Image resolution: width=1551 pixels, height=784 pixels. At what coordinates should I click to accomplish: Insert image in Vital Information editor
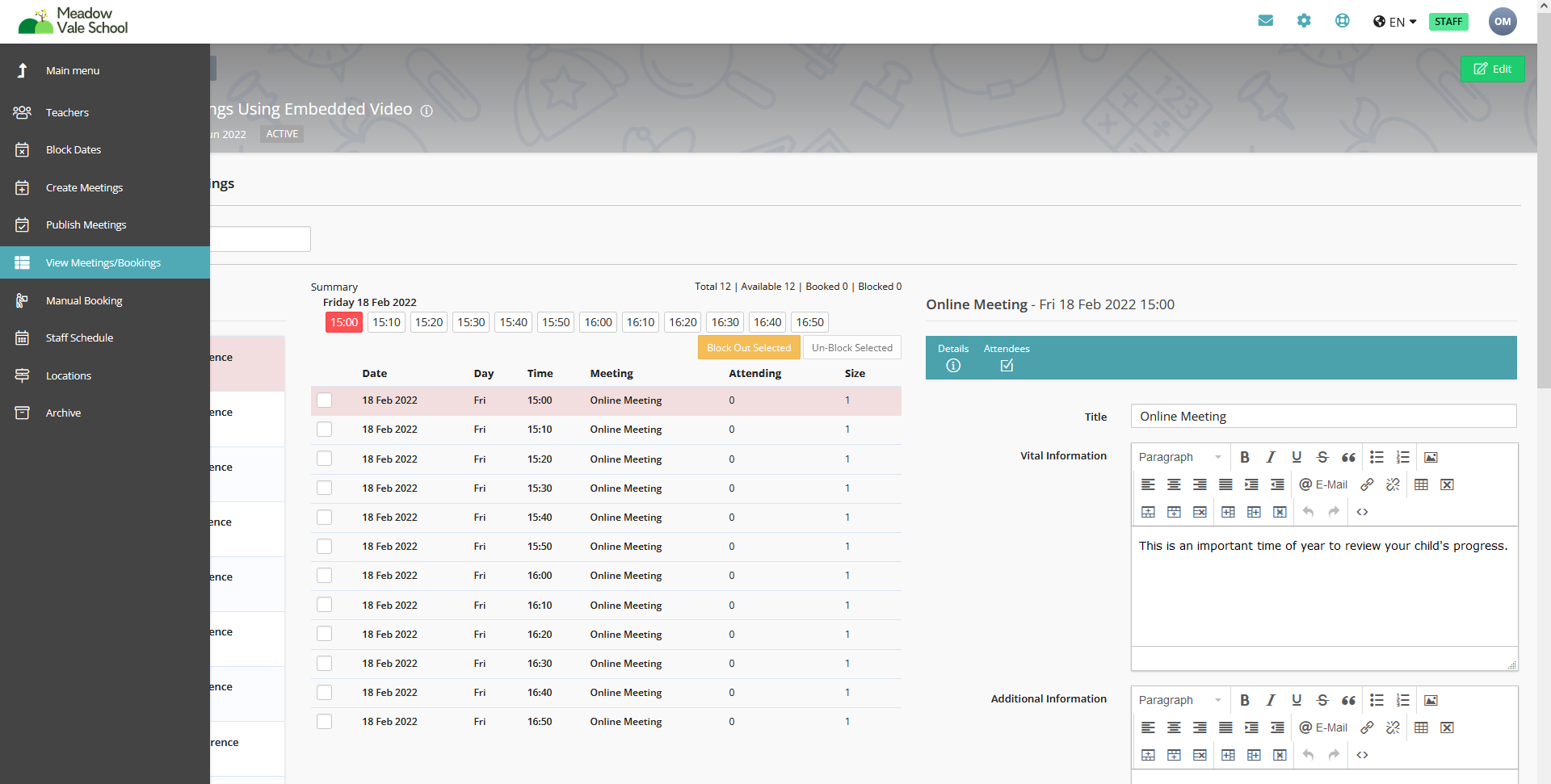pyautogui.click(x=1431, y=457)
